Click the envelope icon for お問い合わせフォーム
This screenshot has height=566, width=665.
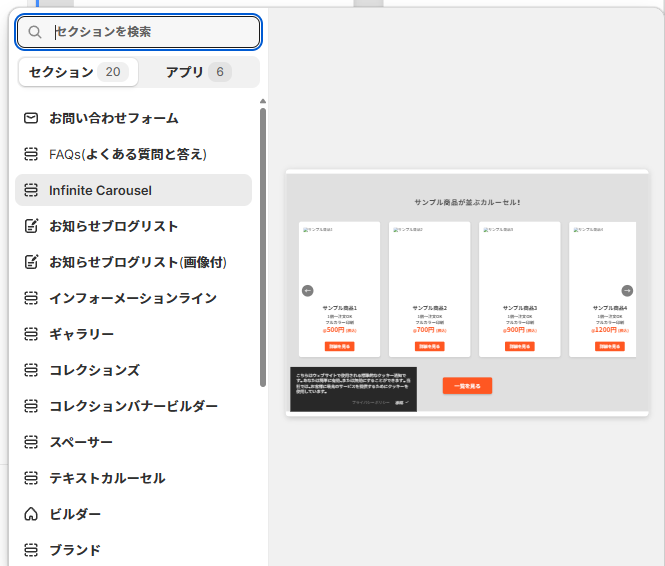click(x=31, y=118)
